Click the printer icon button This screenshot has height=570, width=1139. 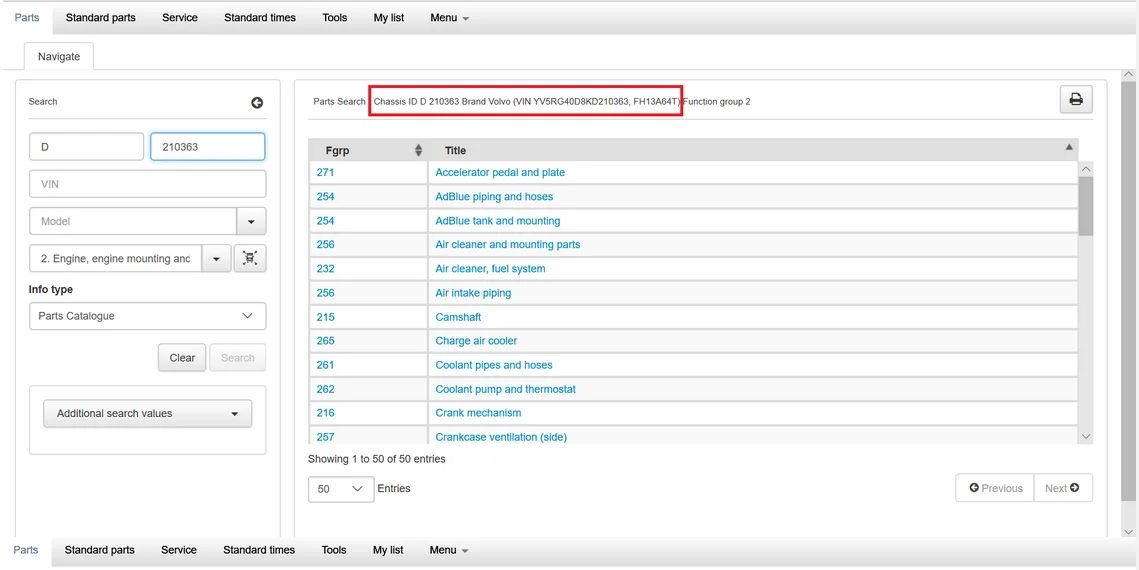pyautogui.click(x=1076, y=99)
